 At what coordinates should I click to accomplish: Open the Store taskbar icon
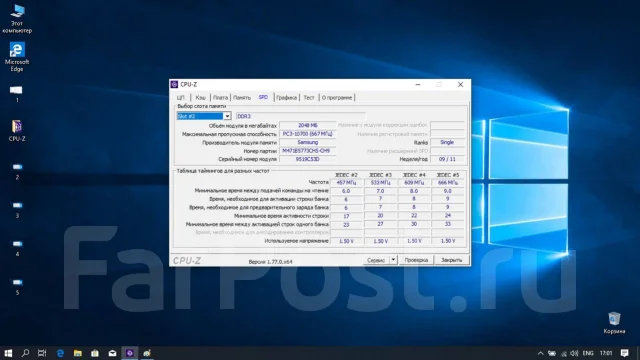point(95,353)
